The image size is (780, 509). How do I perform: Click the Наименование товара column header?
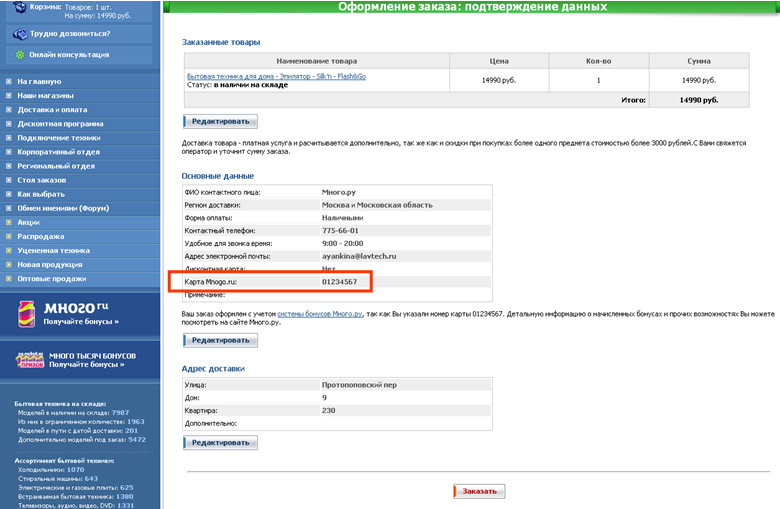317,61
